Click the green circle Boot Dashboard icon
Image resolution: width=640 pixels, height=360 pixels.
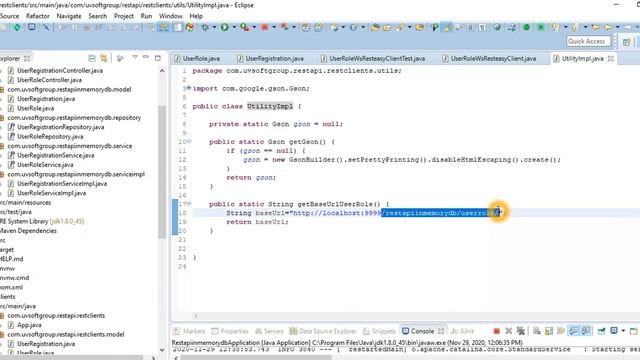(x=527, y=27)
